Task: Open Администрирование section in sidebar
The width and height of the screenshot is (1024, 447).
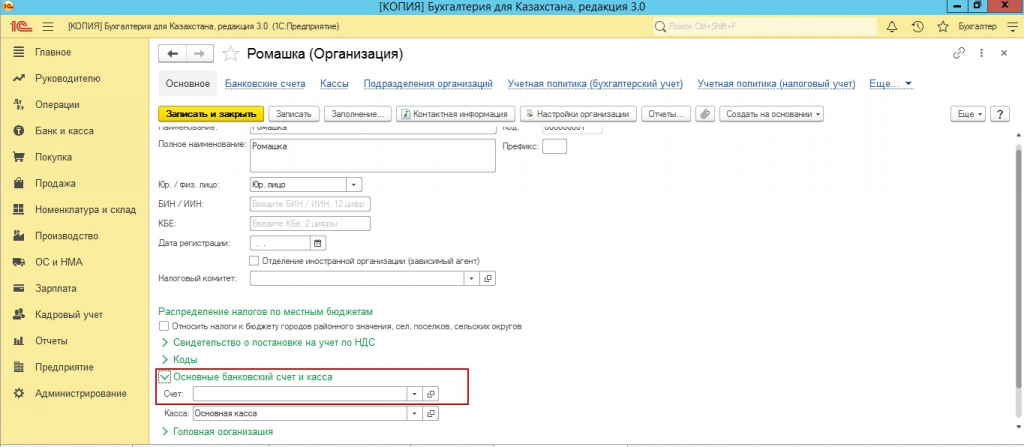Action: pos(81,393)
